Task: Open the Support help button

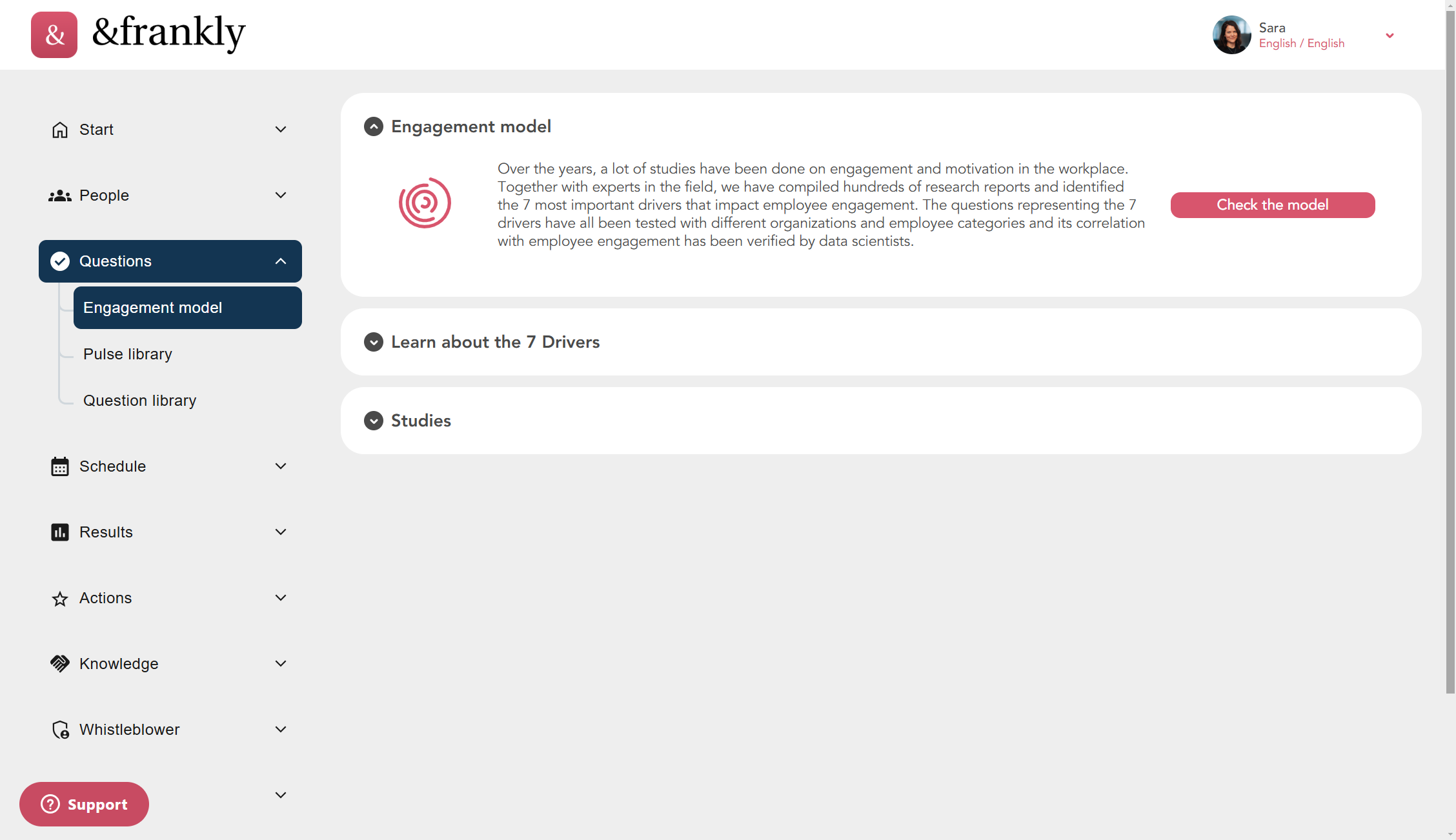Action: coord(84,805)
